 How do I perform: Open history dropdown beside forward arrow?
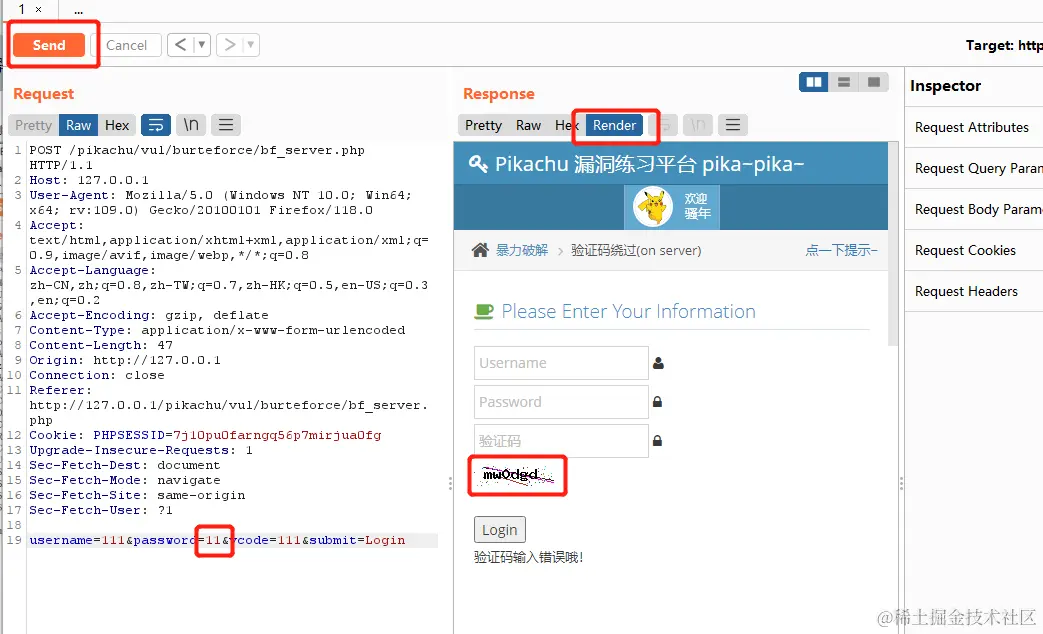[x=251, y=45]
